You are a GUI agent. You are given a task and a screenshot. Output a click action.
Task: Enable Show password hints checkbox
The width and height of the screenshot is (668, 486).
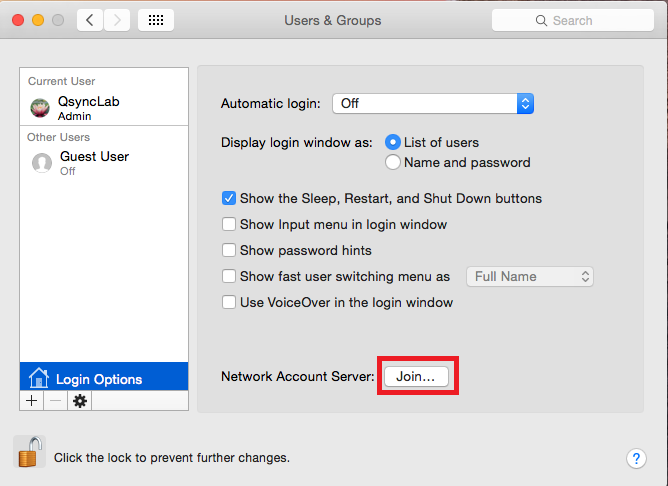[x=229, y=250]
